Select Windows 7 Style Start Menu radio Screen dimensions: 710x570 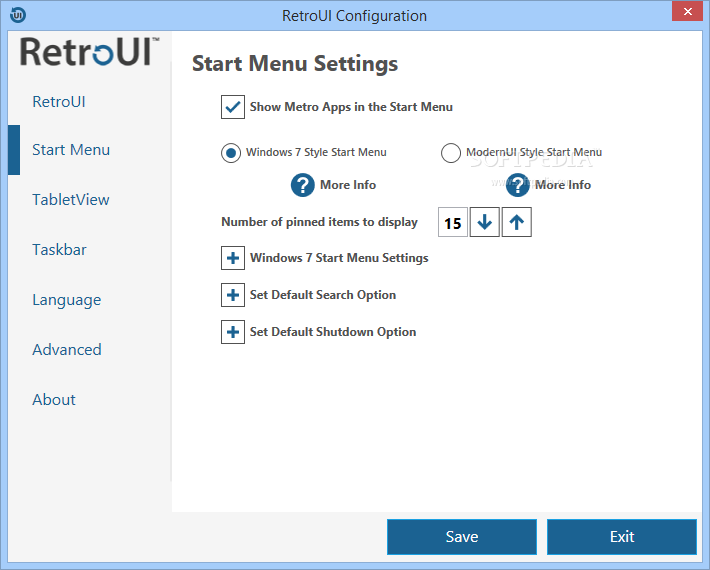click(x=231, y=153)
